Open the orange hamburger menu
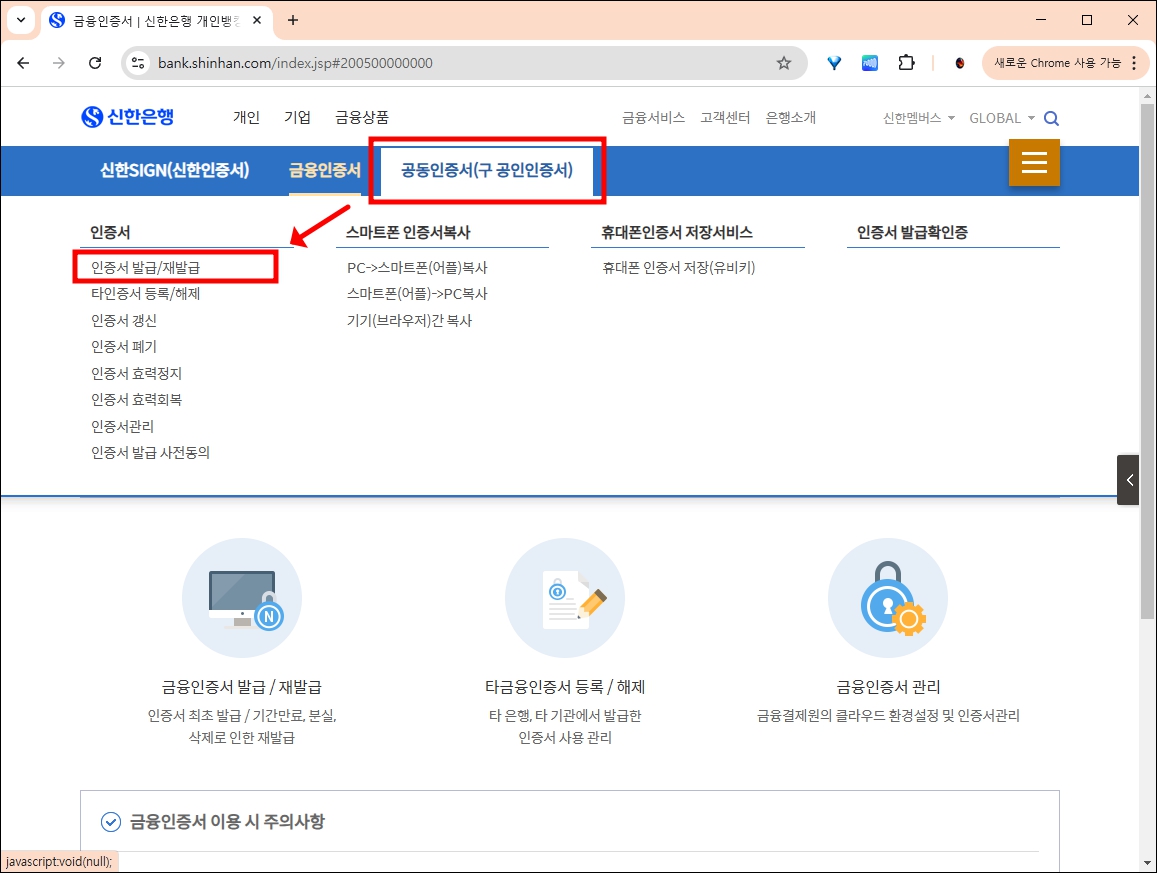 point(1034,161)
